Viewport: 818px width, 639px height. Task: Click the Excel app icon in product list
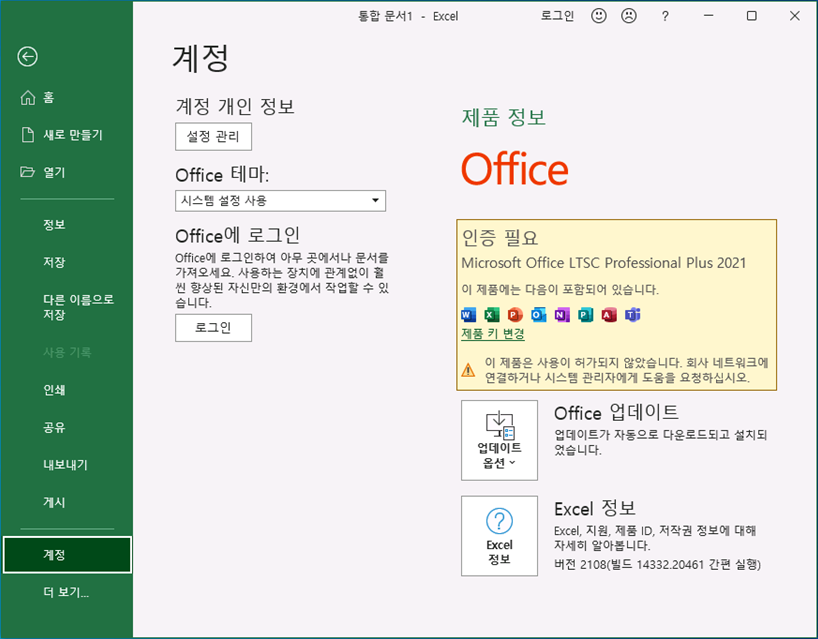pyautogui.click(x=492, y=315)
